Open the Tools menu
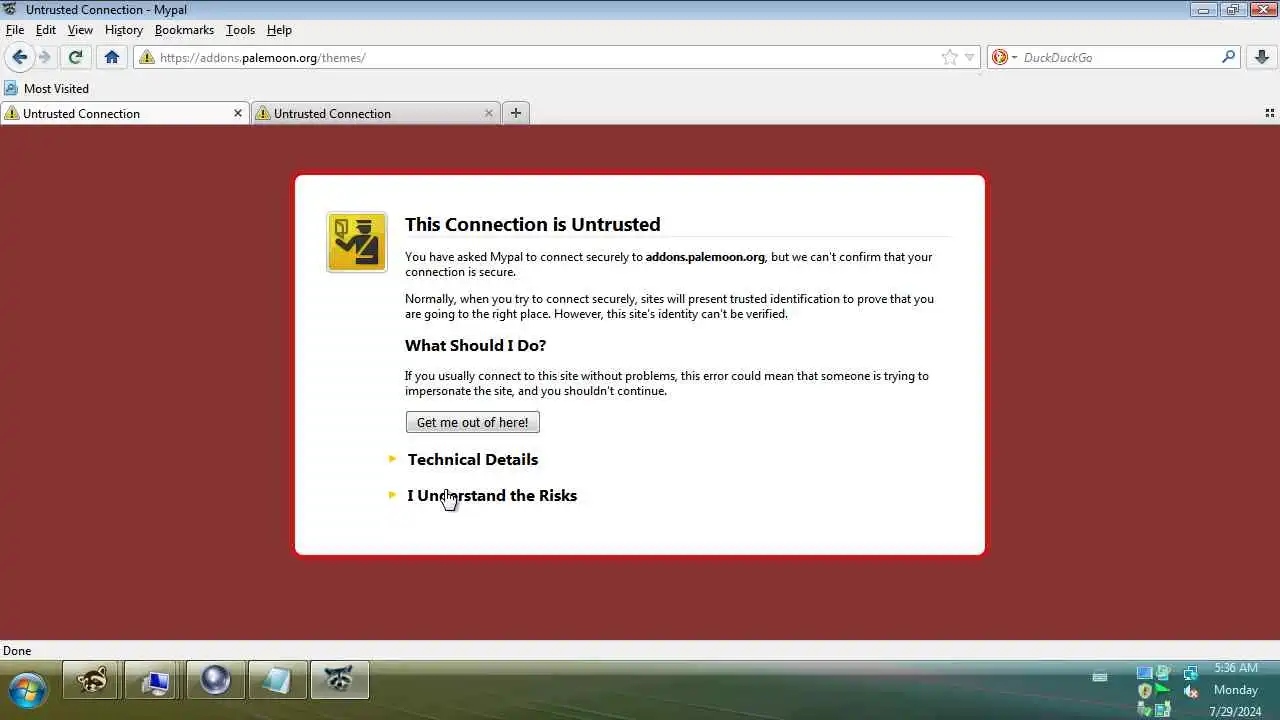Image resolution: width=1280 pixels, height=720 pixels. [240, 30]
